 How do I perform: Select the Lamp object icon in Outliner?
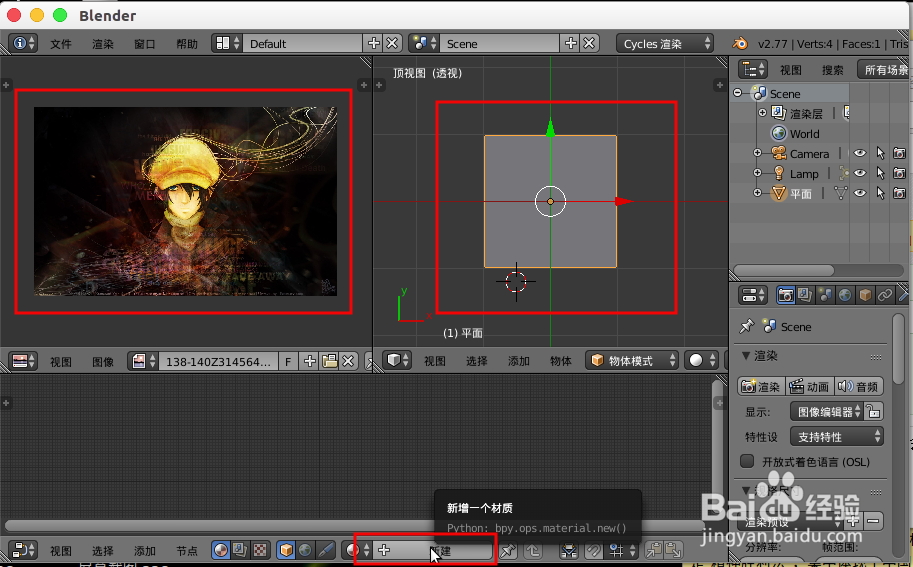pos(778,173)
